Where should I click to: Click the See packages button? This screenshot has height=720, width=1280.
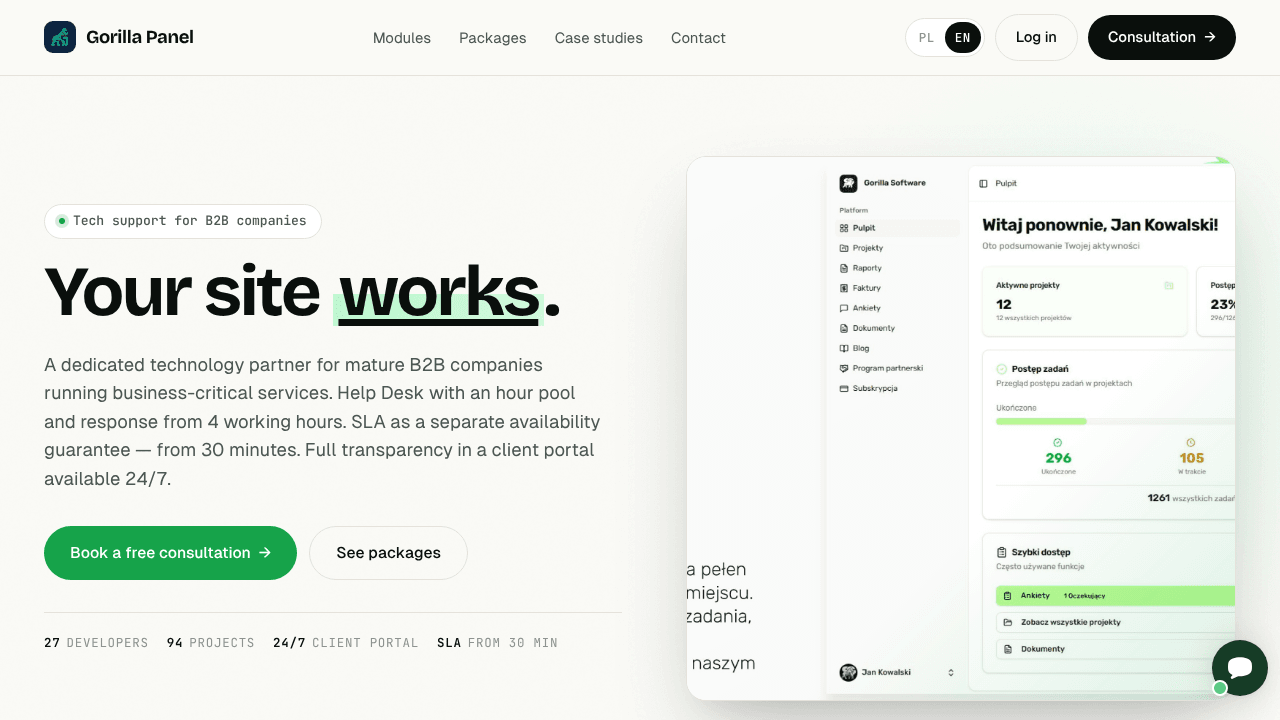388,553
